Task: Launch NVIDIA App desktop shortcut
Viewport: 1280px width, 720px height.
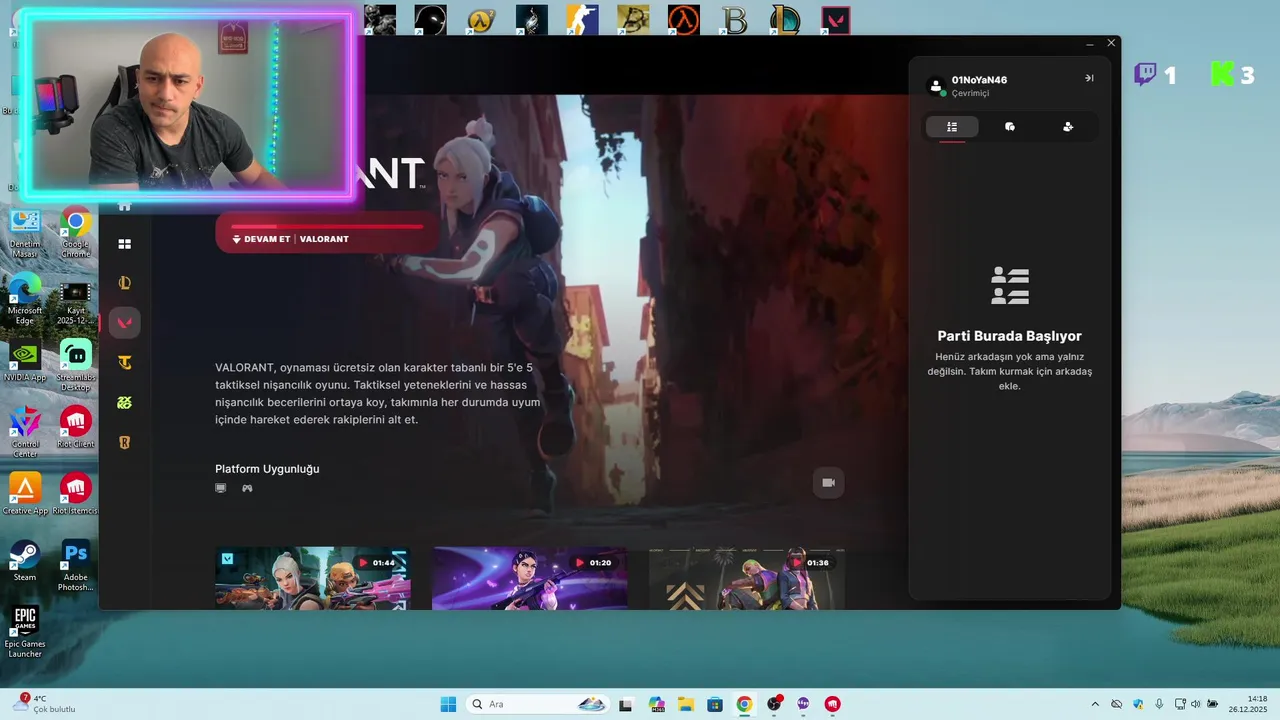Action: [25, 361]
